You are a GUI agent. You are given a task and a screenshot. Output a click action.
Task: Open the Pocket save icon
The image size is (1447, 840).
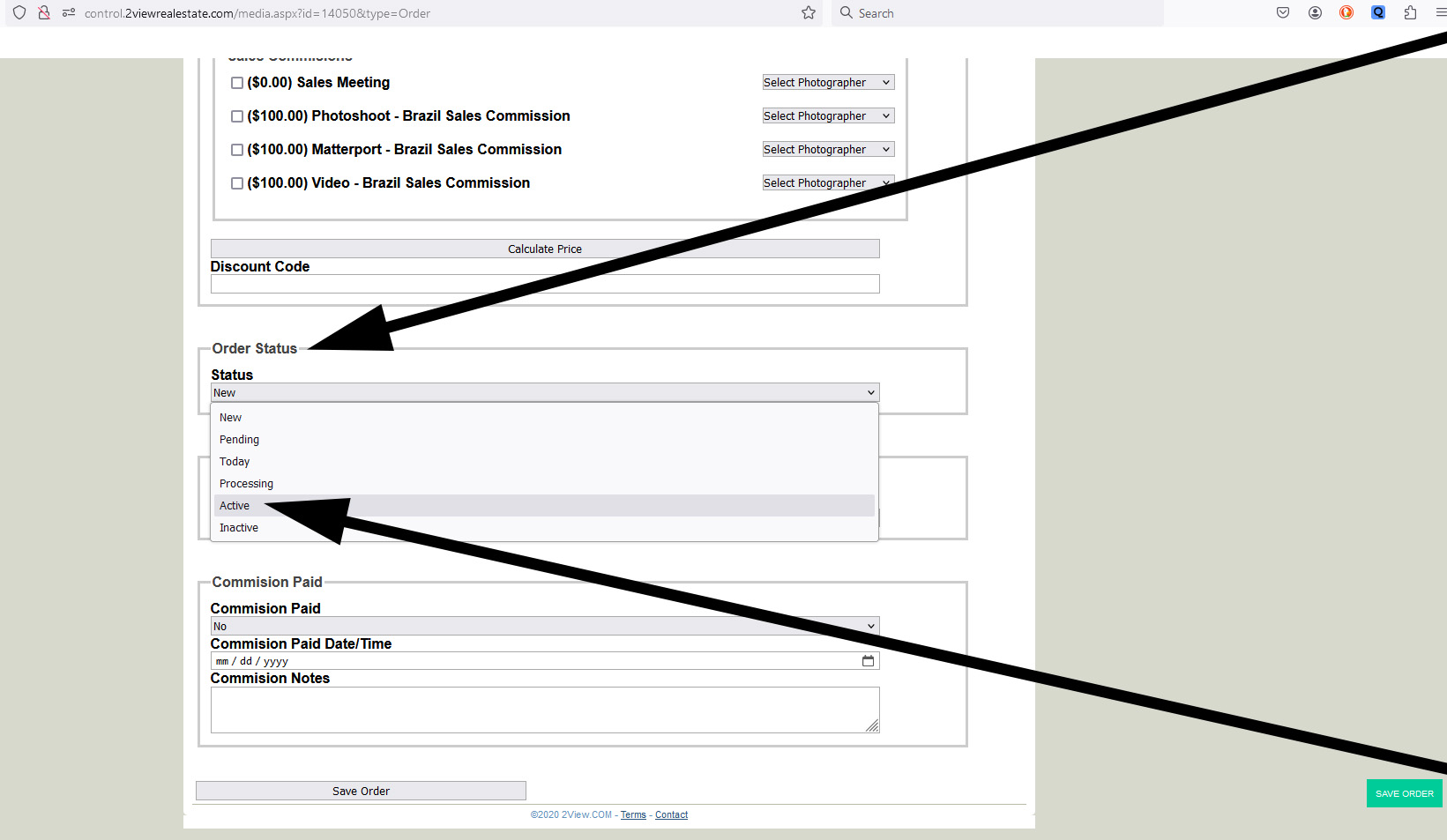(x=1283, y=13)
